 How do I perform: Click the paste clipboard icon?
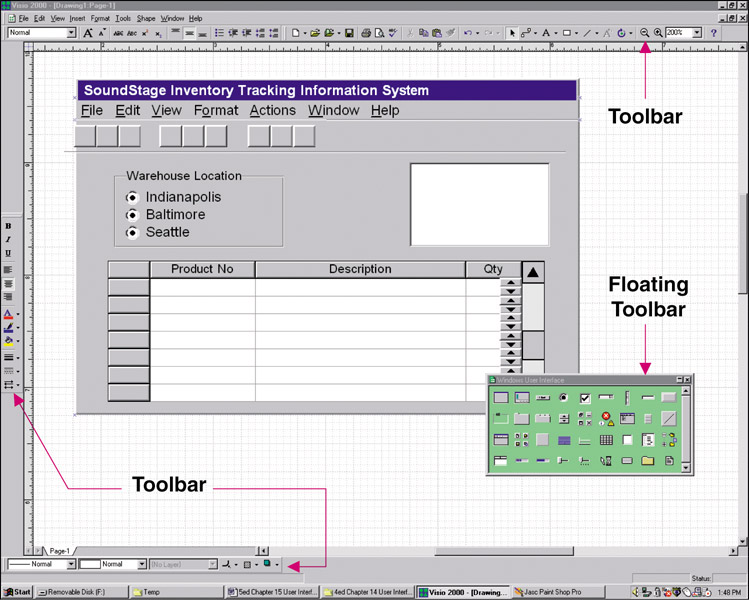pyautogui.click(x=437, y=33)
